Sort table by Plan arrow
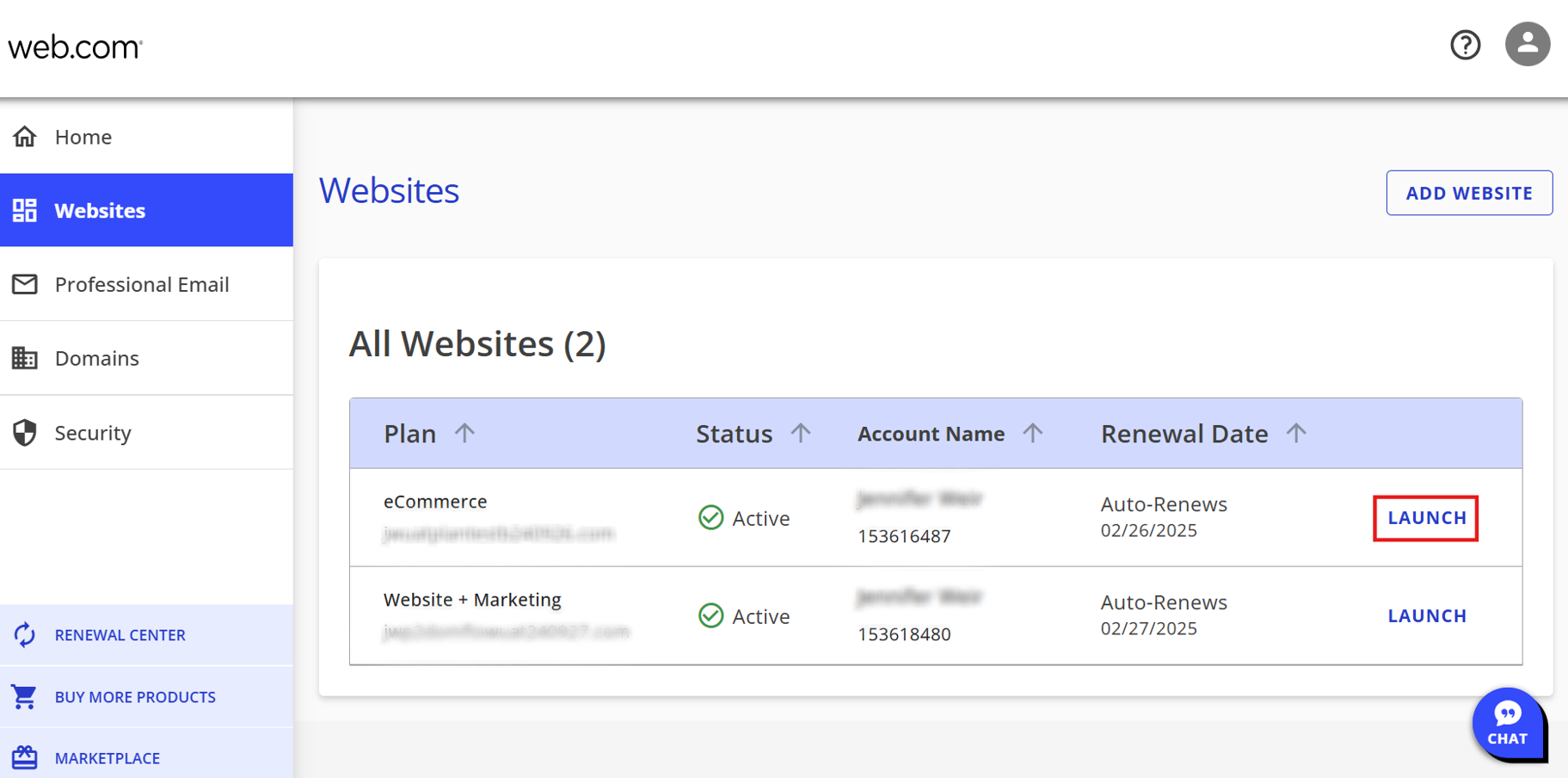This screenshot has width=1568, height=778. 464,433
